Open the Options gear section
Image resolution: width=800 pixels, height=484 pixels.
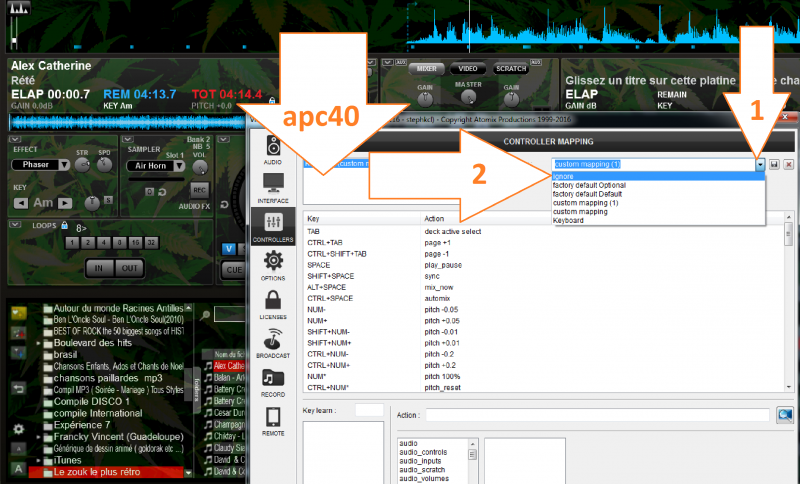(273, 266)
